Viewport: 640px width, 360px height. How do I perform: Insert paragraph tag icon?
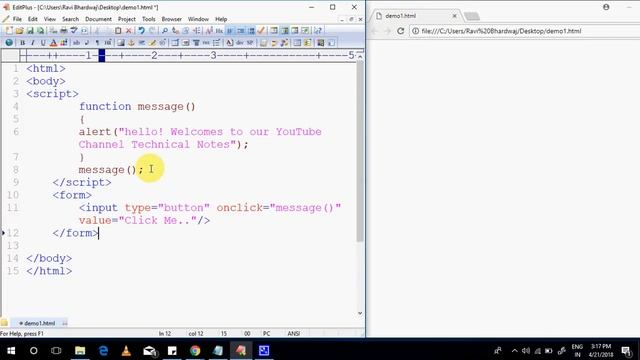97,42
